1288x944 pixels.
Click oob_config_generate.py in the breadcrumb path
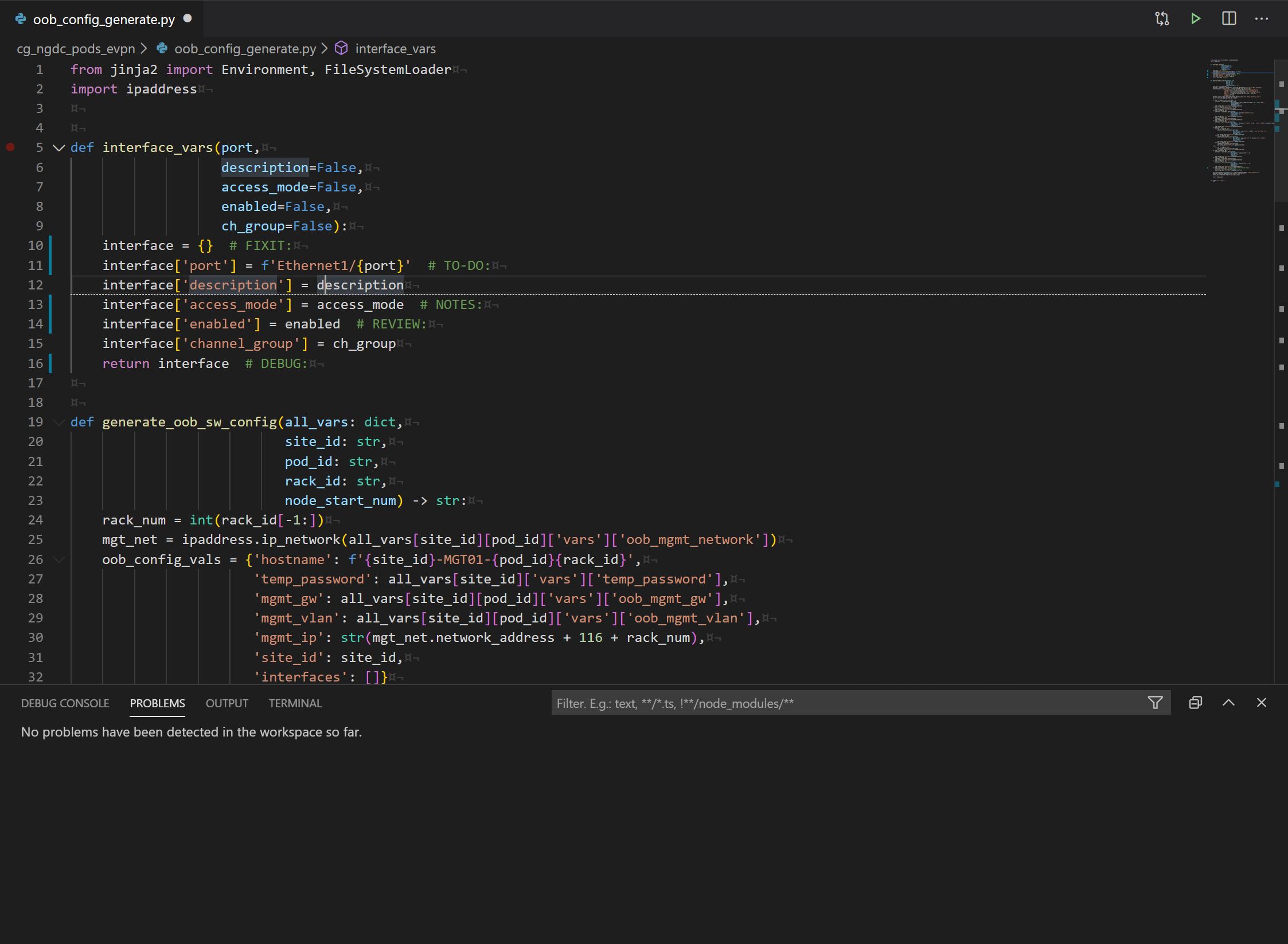point(245,49)
